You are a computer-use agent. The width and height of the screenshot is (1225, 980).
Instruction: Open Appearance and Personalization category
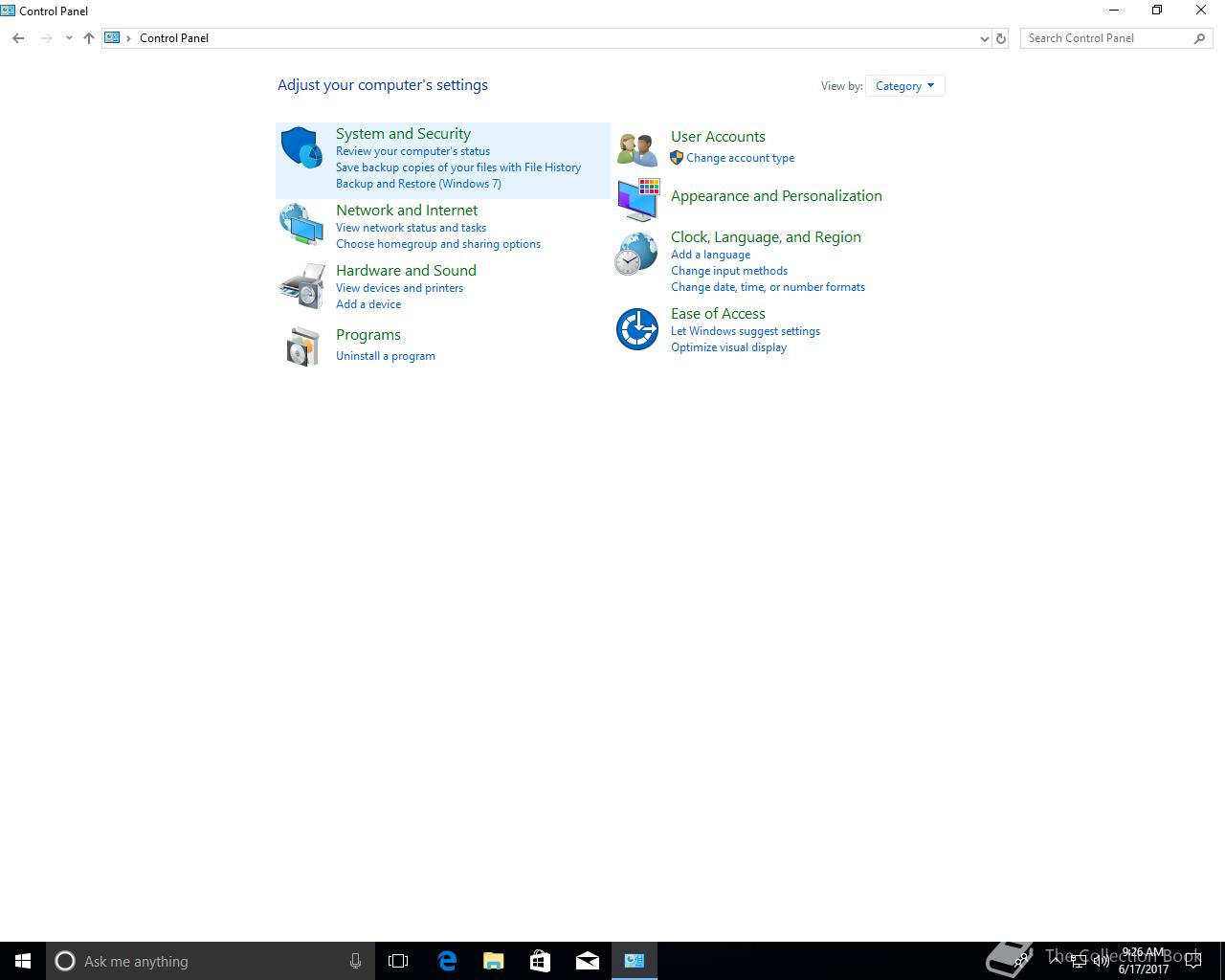pos(776,196)
